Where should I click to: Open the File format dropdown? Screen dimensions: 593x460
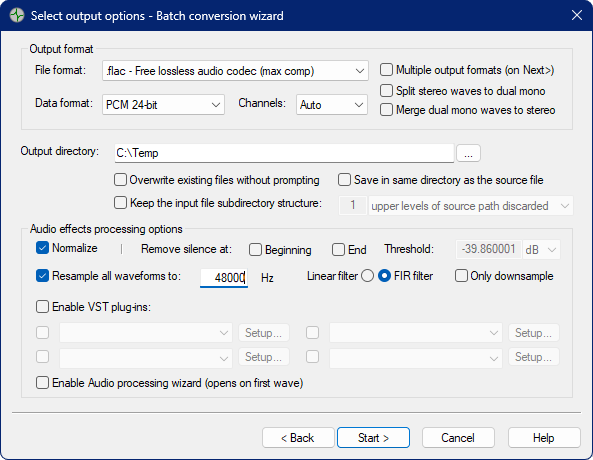pyautogui.click(x=235, y=71)
